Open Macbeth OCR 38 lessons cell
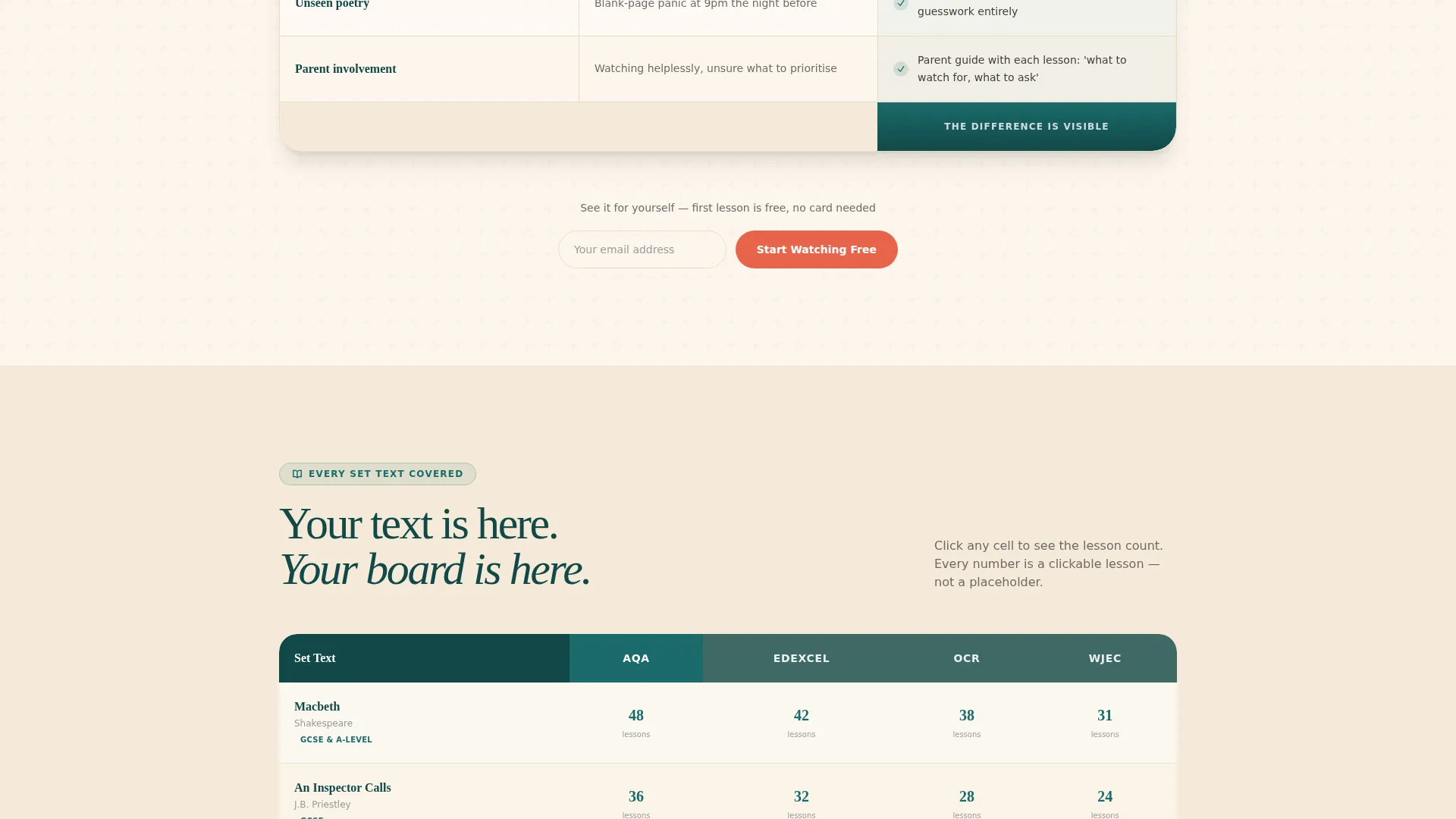The image size is (1456, 819). [967, 723]
